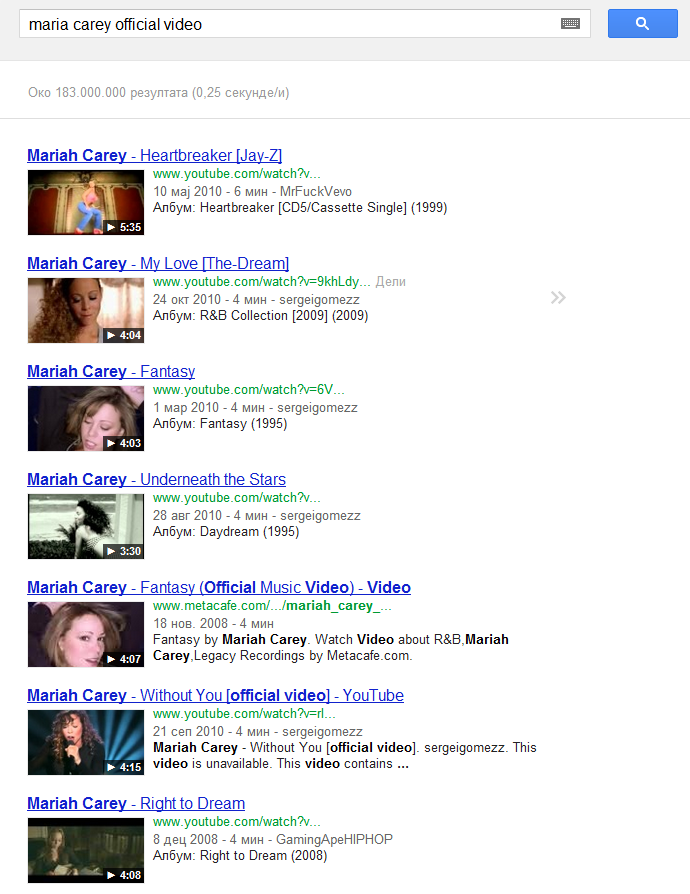The width and height of the screenshot is (690, 894).
Task: Click the www.metacafe.com/.../mariah_carey_... URL
Action: coord(273,606)
